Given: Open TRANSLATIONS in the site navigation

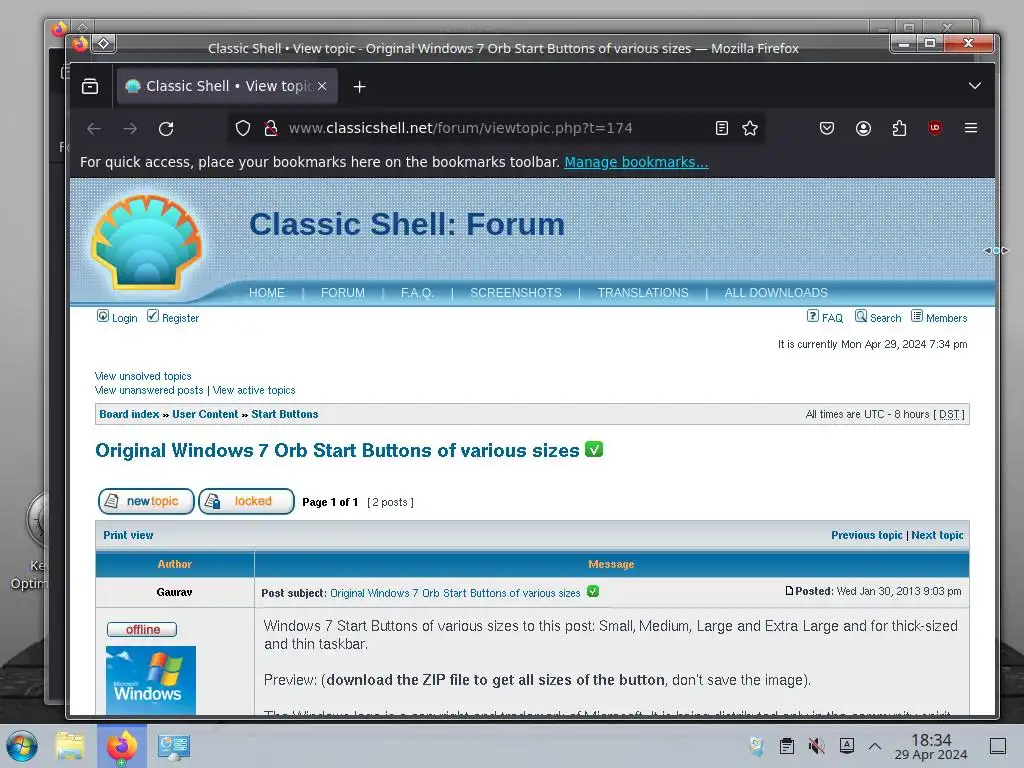Looking at the screenshot, I should click(643, 293).
